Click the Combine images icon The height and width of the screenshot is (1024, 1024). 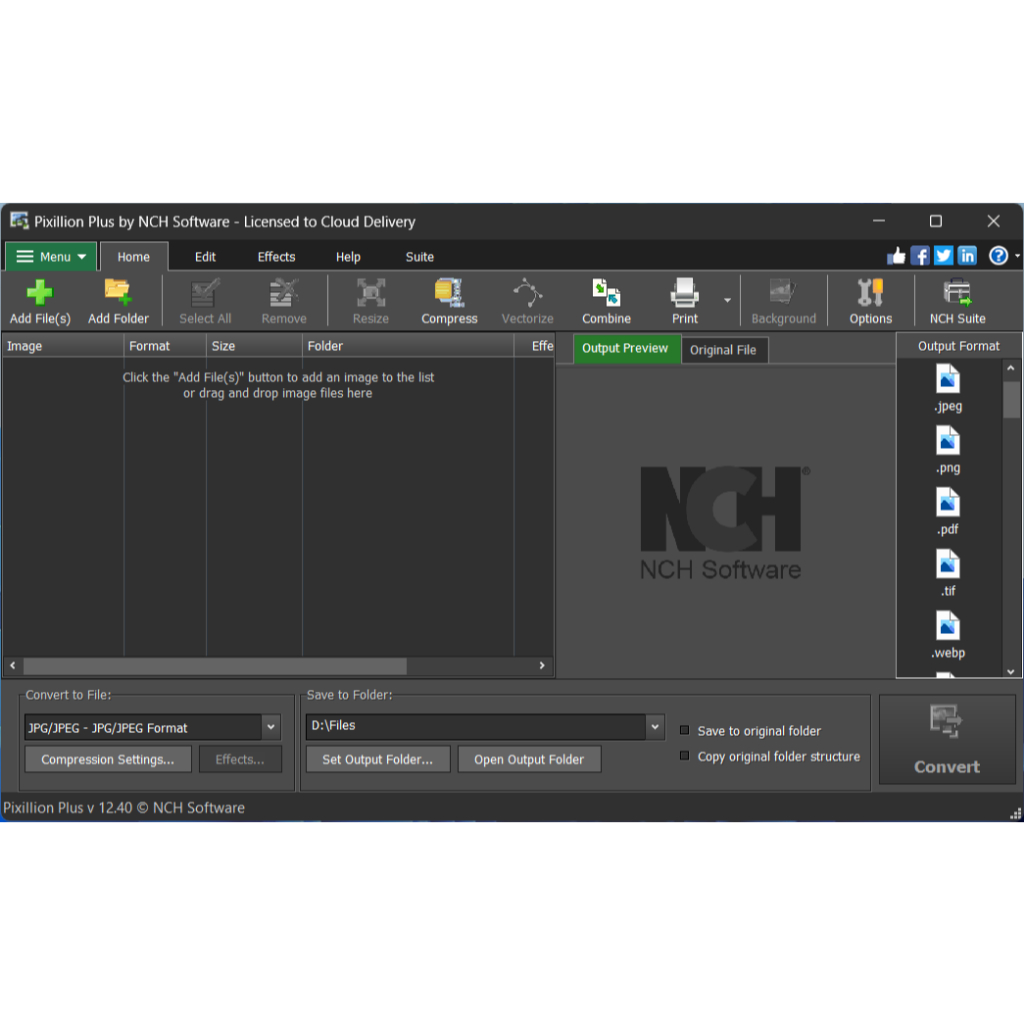pos(606,293)
